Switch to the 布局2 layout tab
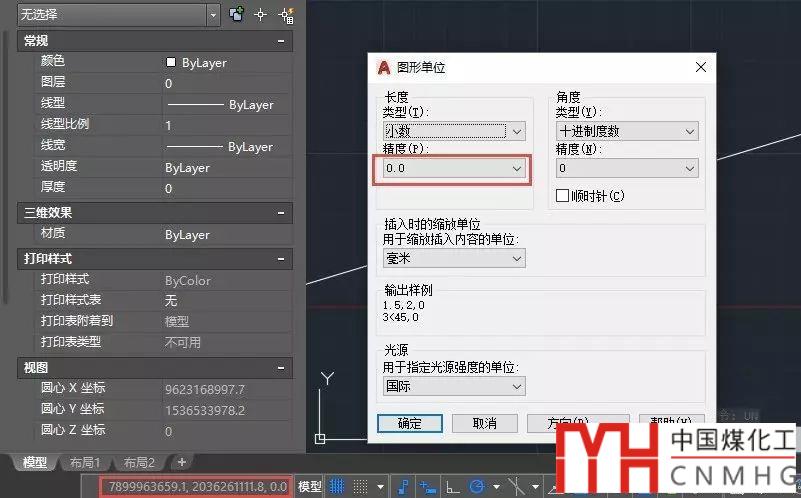This screenshot has width=801, height=498. tap(138, 462)
